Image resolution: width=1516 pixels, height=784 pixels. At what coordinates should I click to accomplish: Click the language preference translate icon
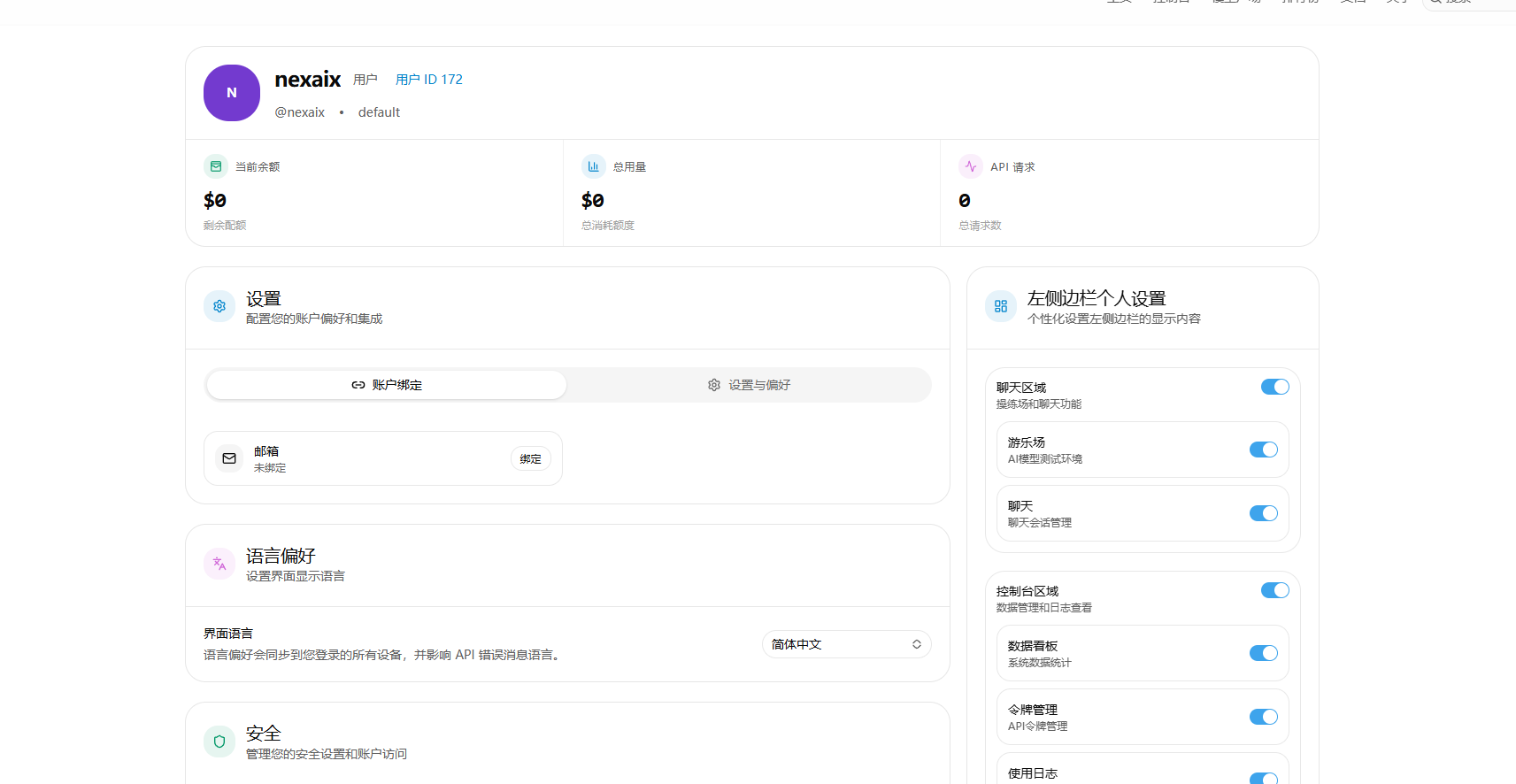click(219, 564)
